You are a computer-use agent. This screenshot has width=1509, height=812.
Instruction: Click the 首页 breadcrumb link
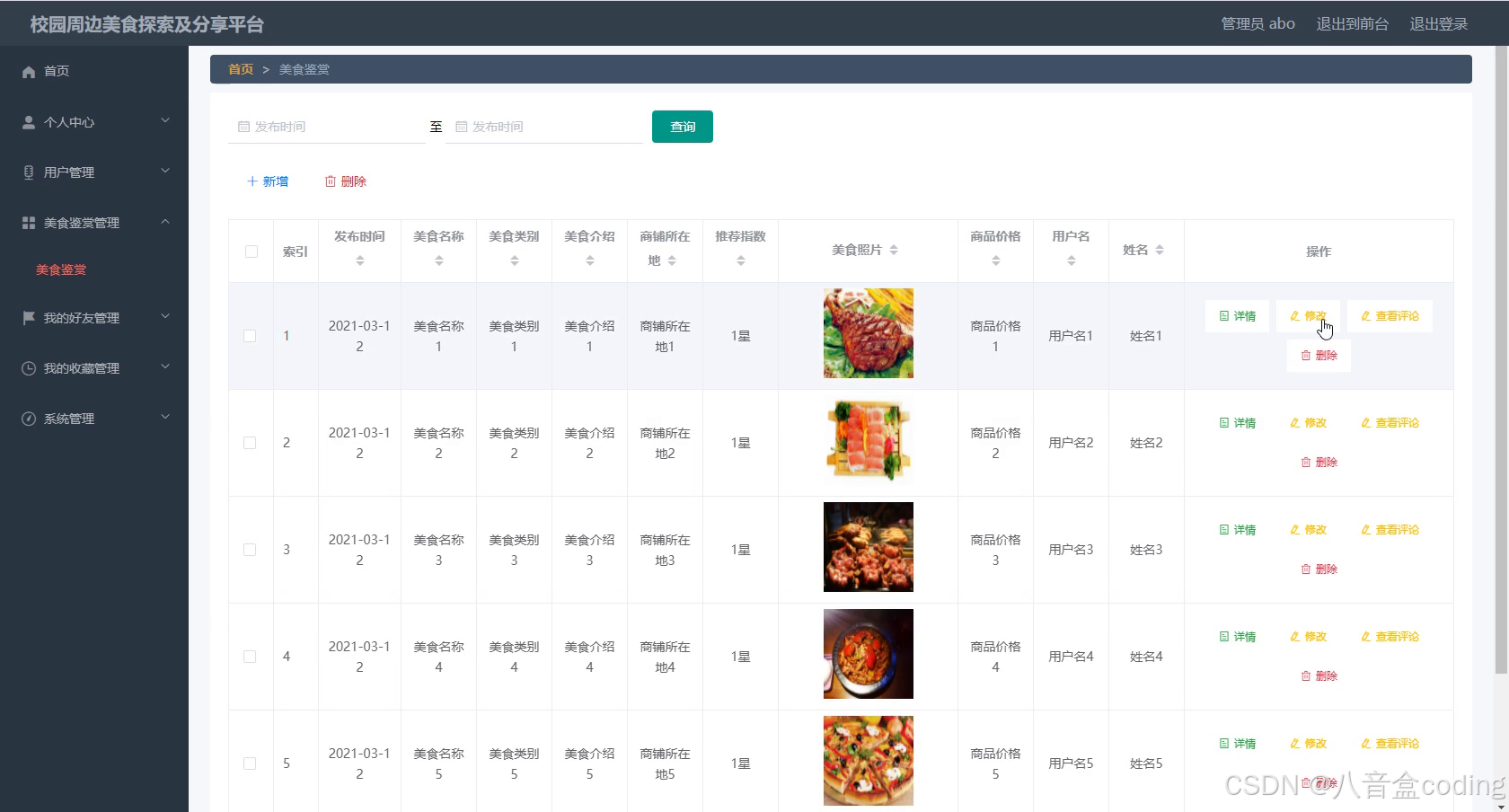[x=241, y=69]
